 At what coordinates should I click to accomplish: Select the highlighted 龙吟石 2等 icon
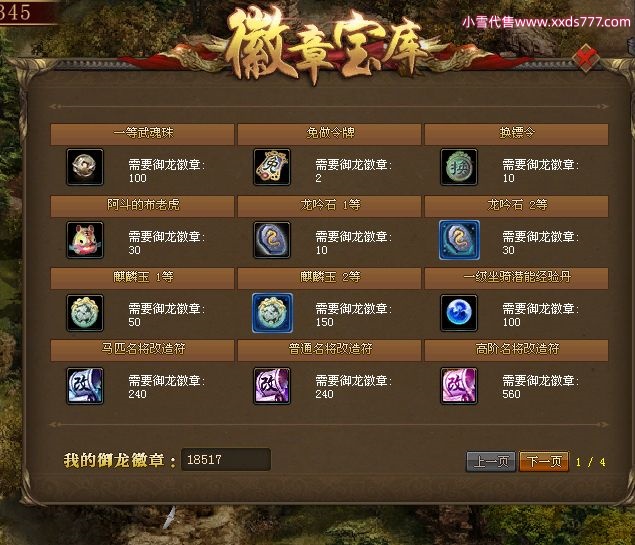(x=459, y=240)
